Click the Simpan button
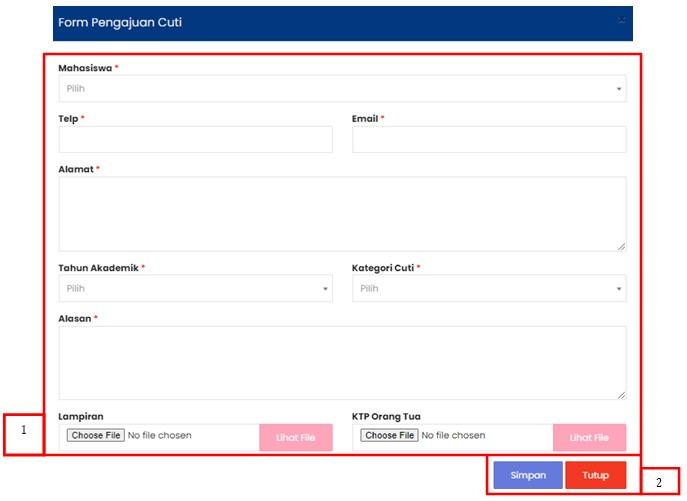The height and width of the screenshot is (501, 687). click(x=528, y=475)
